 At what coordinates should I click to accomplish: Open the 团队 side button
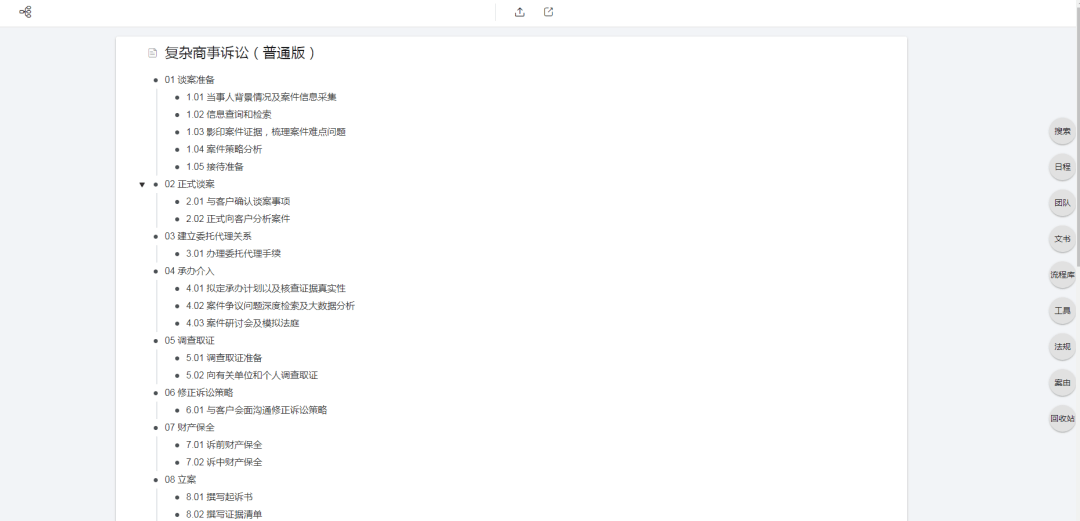(x=1062, y=203)
